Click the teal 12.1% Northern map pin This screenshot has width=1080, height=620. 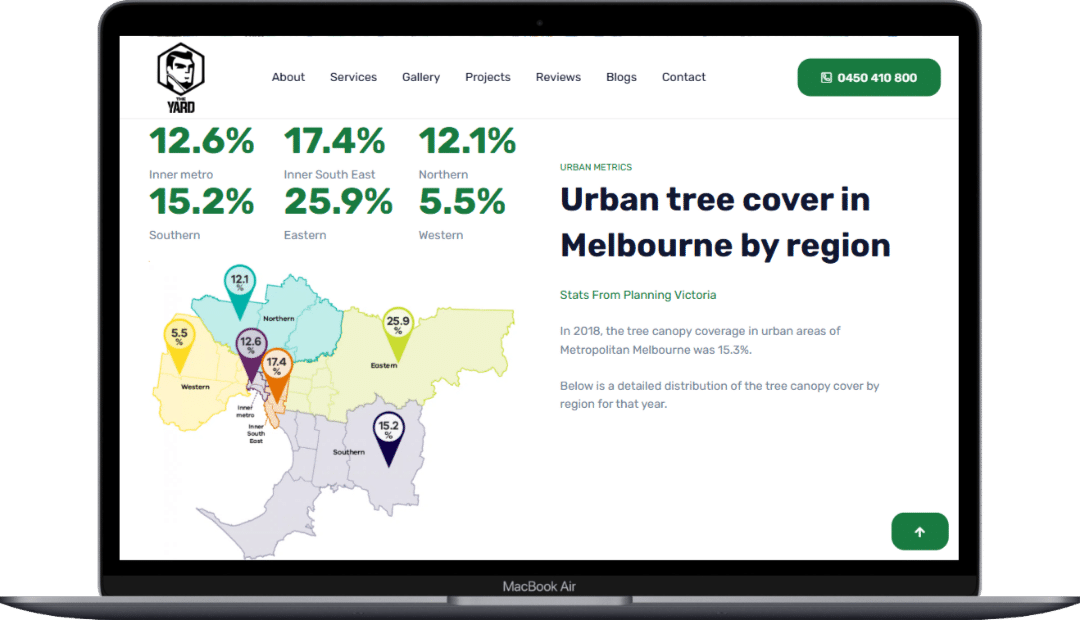(x=240, y=283)
